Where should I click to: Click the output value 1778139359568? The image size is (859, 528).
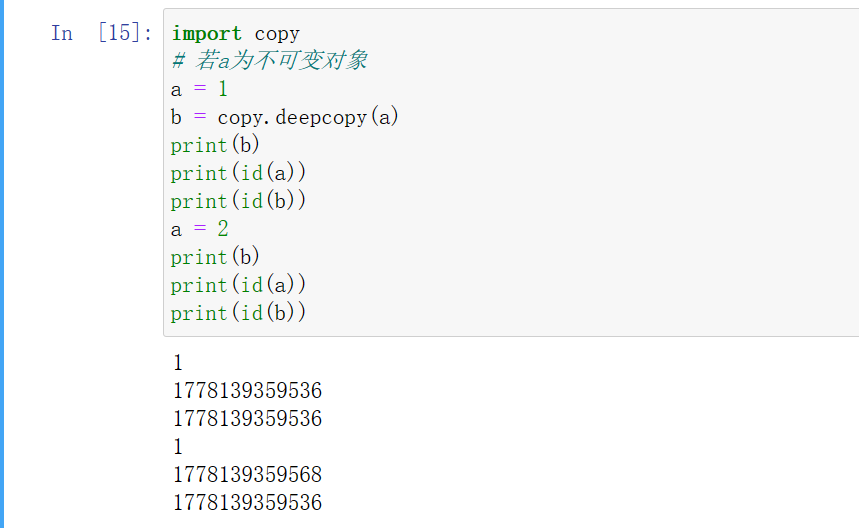pyautogui.click(x=248, y=474)
